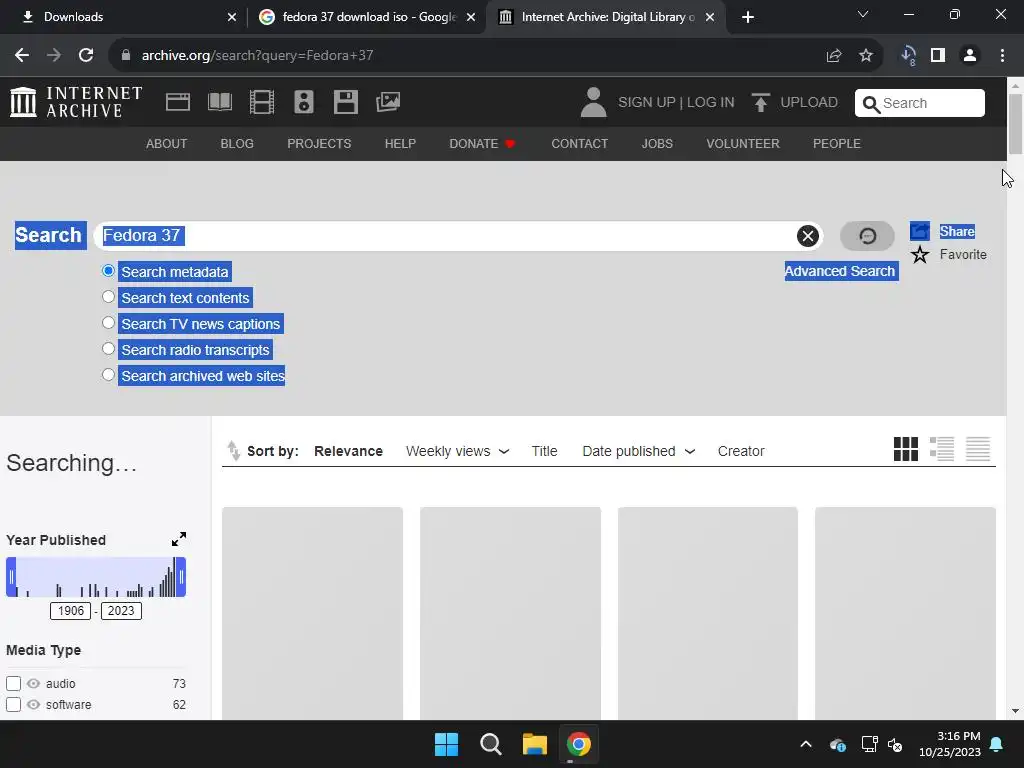Screen dimensions: 1024x768
Task: Select Search text contents radio button
Action: [x=108, y=296]
